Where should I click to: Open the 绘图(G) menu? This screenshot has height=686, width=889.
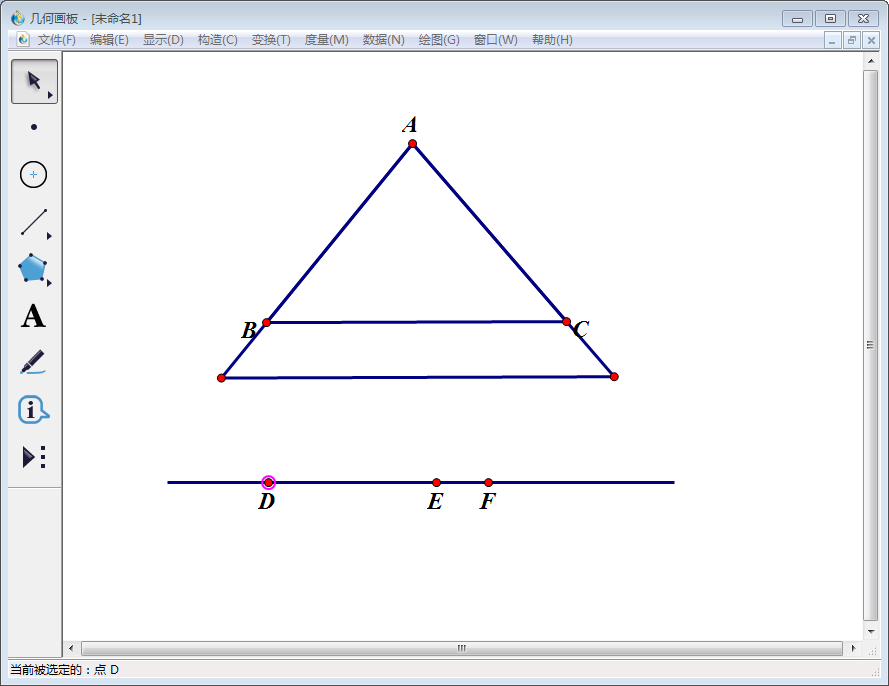[439, 40]
